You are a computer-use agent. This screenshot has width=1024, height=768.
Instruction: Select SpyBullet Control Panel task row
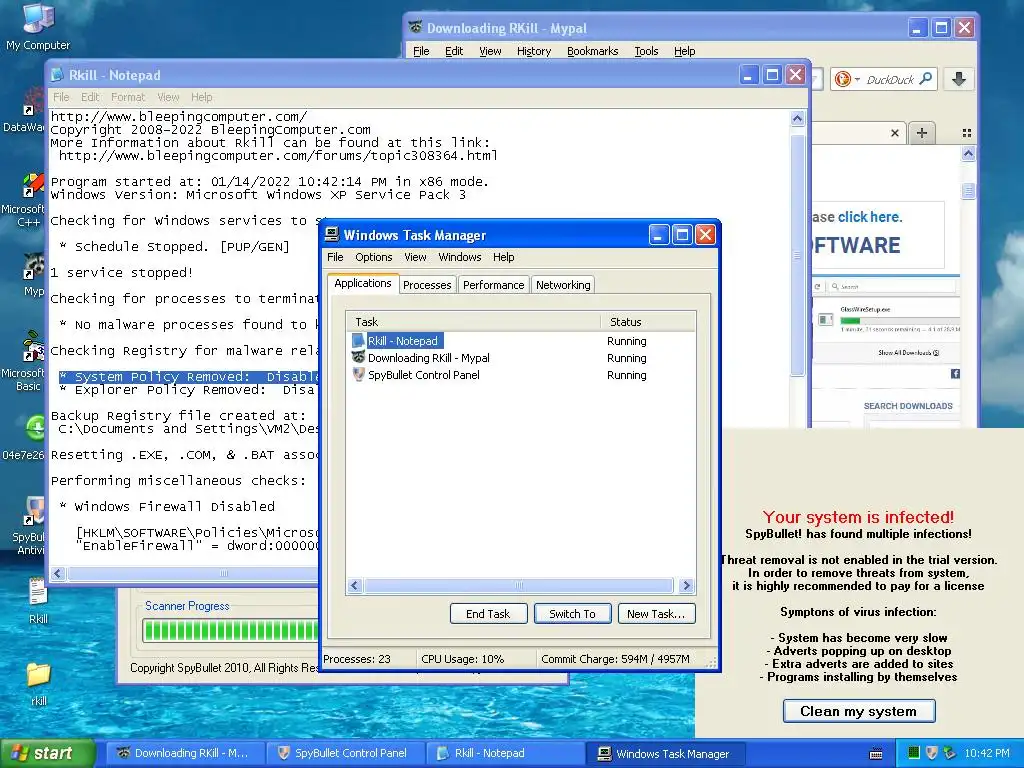[x=520, y=375]
